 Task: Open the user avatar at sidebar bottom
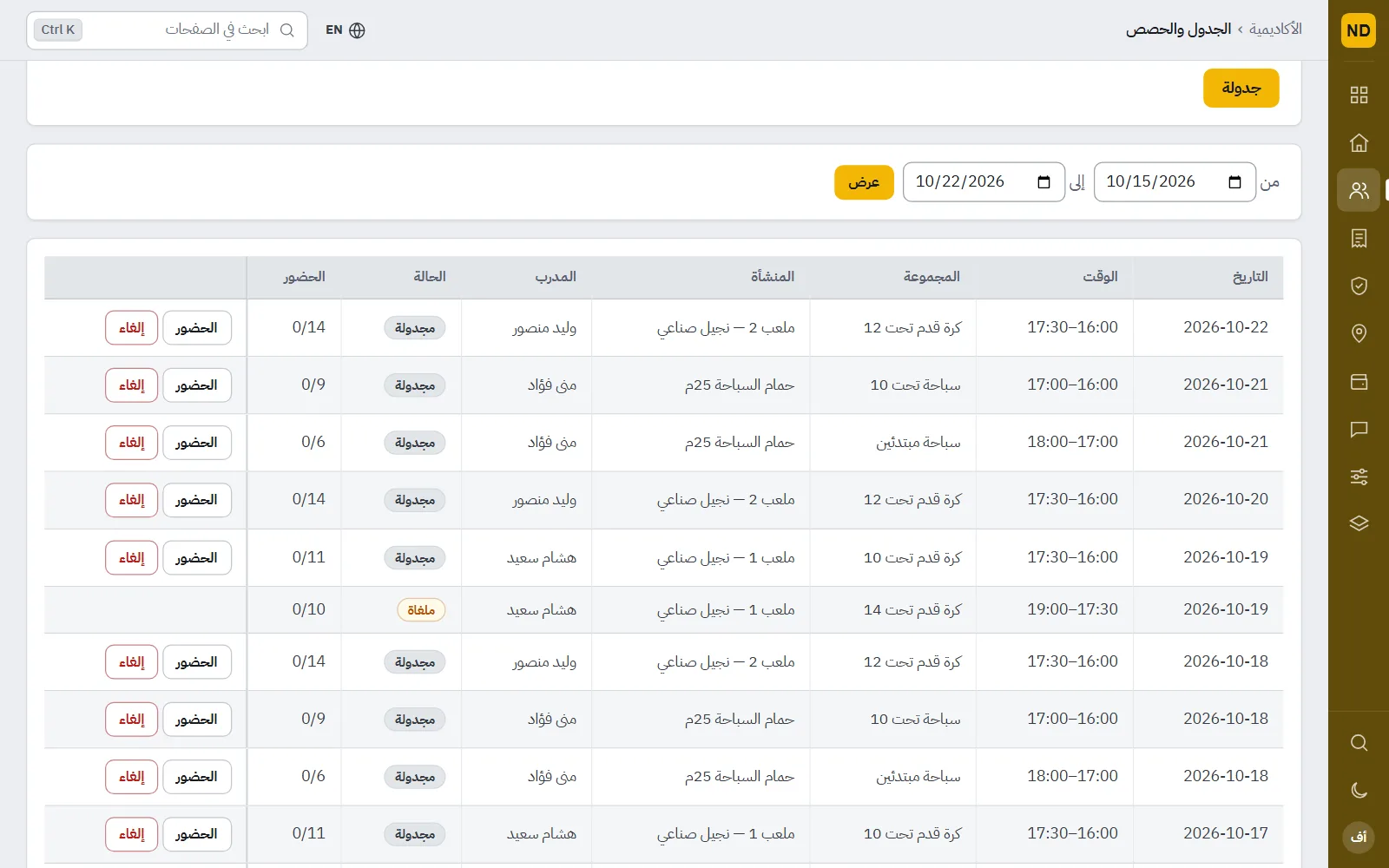[x=1359, y=838]
